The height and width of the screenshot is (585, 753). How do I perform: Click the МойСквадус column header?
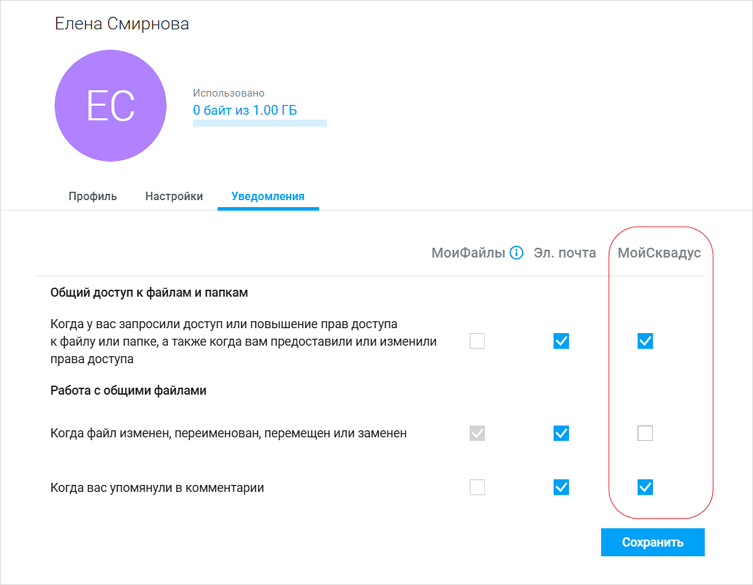[x=659, y=253]
